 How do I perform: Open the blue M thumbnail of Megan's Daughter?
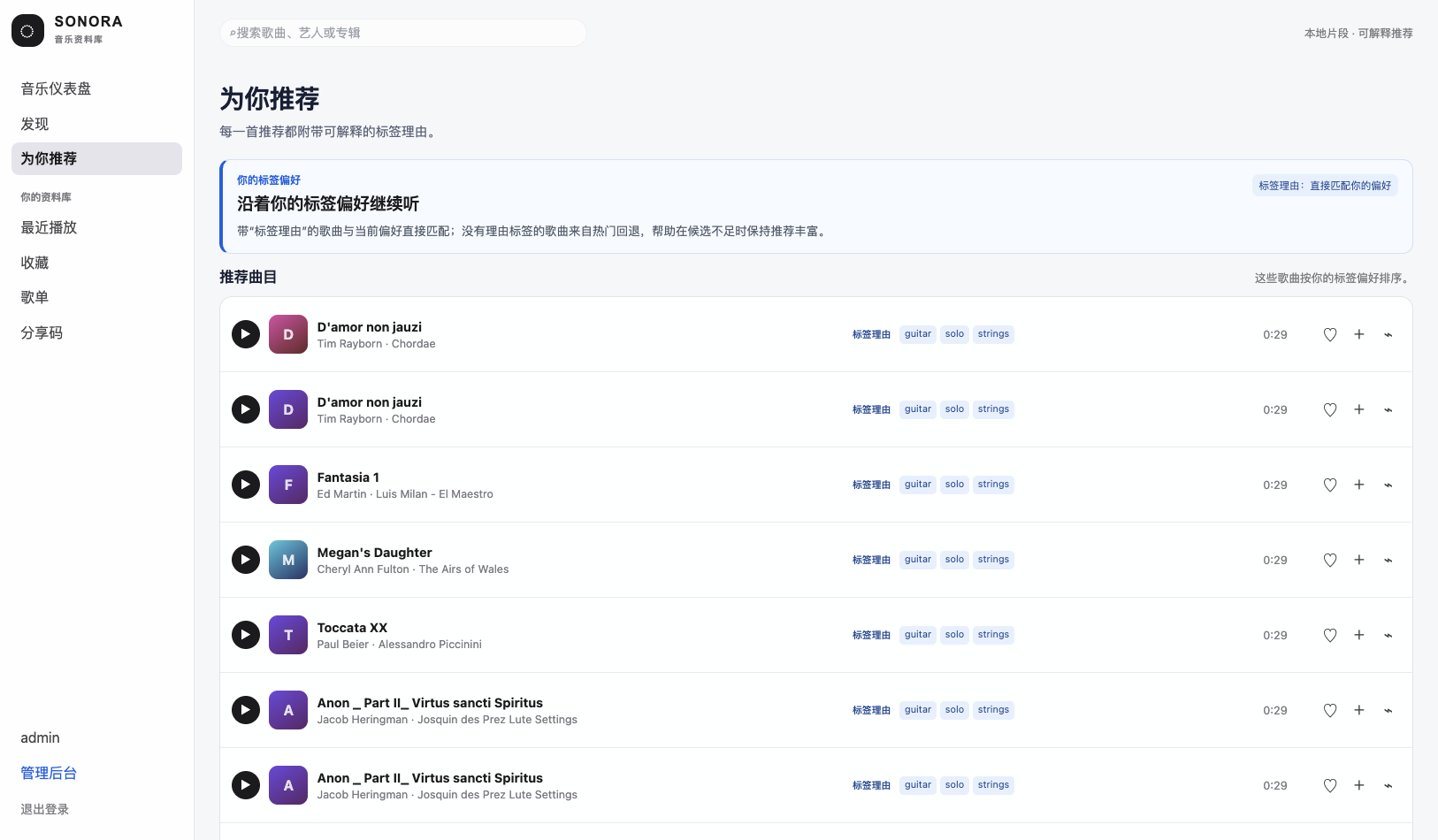point(288,560)
